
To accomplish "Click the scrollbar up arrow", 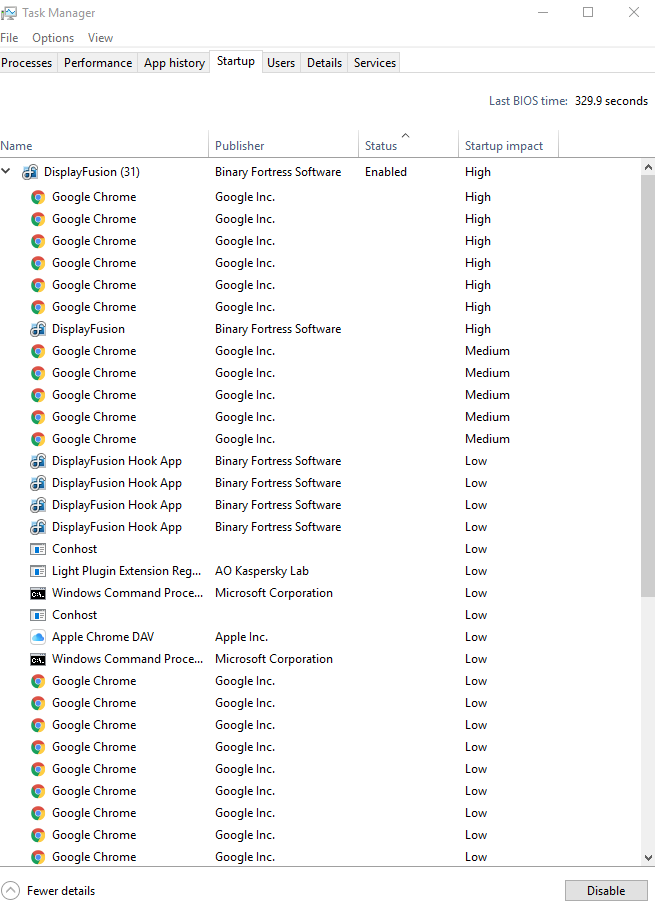I will [648, 167].
